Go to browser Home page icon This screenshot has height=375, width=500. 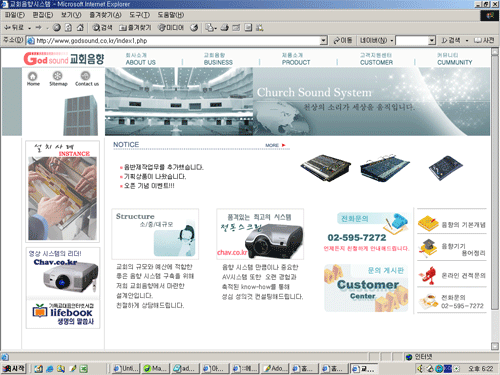[x=80, y=28]
